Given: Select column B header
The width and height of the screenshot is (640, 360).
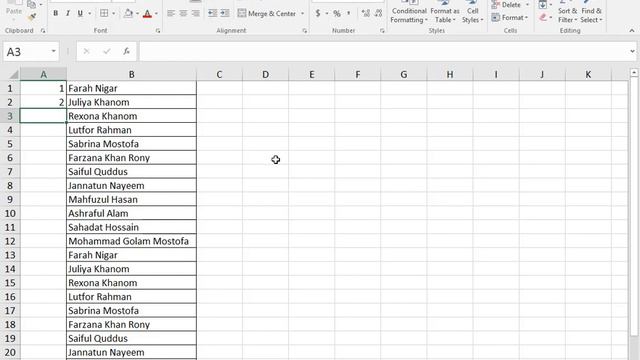Looking at the screenshot, I should tap(131, 74).
